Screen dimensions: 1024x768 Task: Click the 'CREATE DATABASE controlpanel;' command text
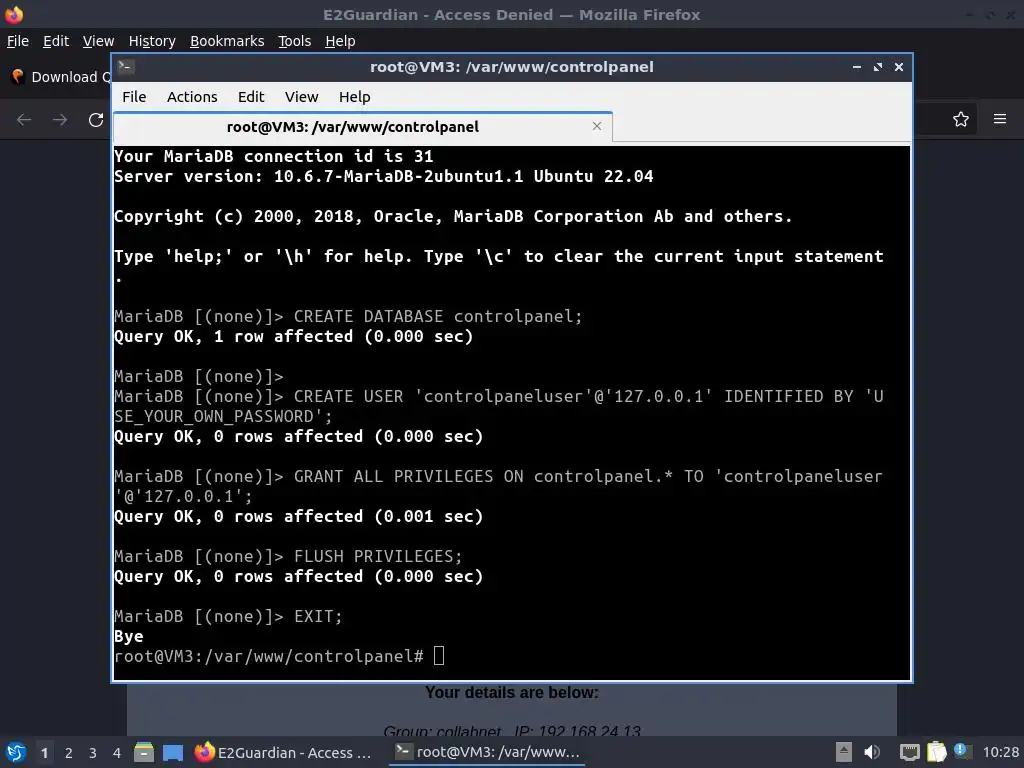coord(438,316)
